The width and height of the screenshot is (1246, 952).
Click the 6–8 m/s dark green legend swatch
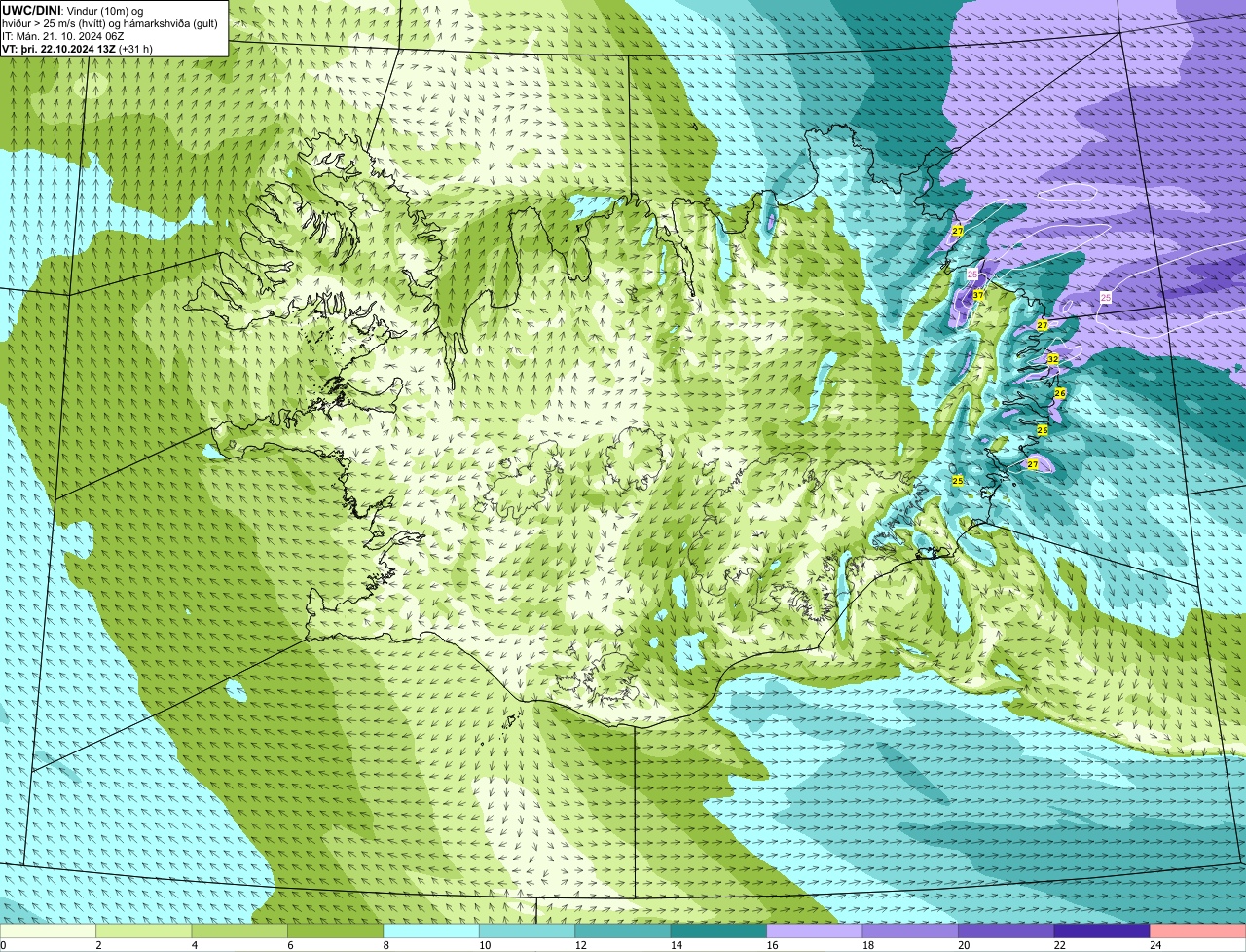(336, 931)
